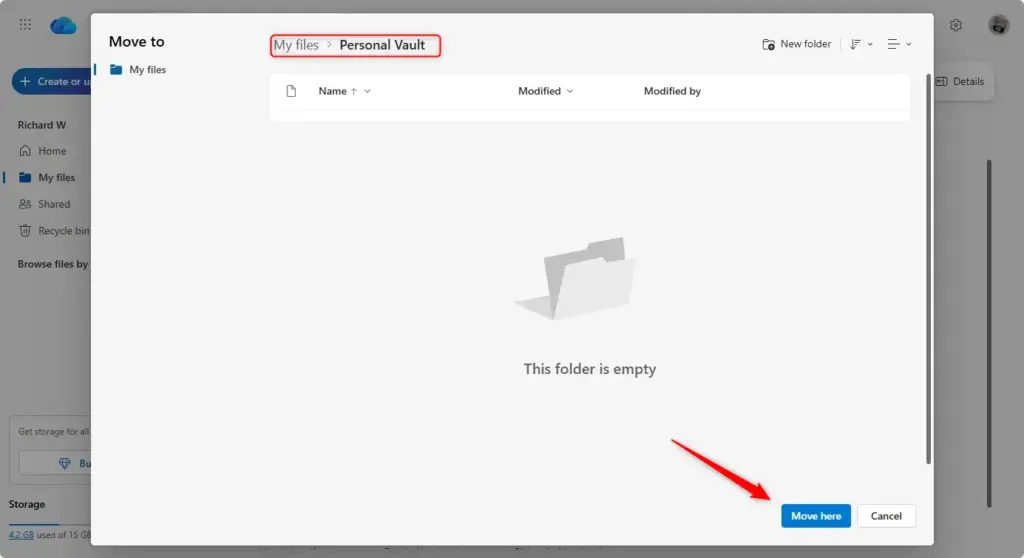Click the Home icon in sidebar
The image size is (1024, 558).
tap(25, 151)
